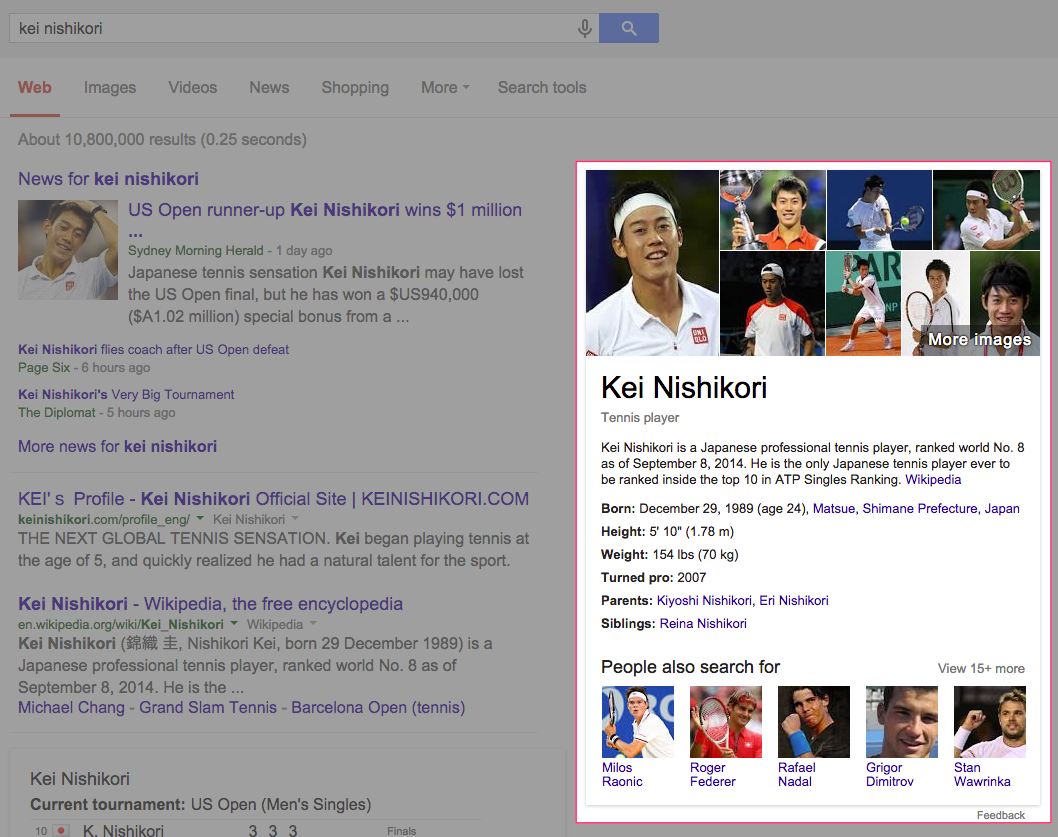Click the Japan flag icon beside K. Nishikori

click(x=61, y=830)
